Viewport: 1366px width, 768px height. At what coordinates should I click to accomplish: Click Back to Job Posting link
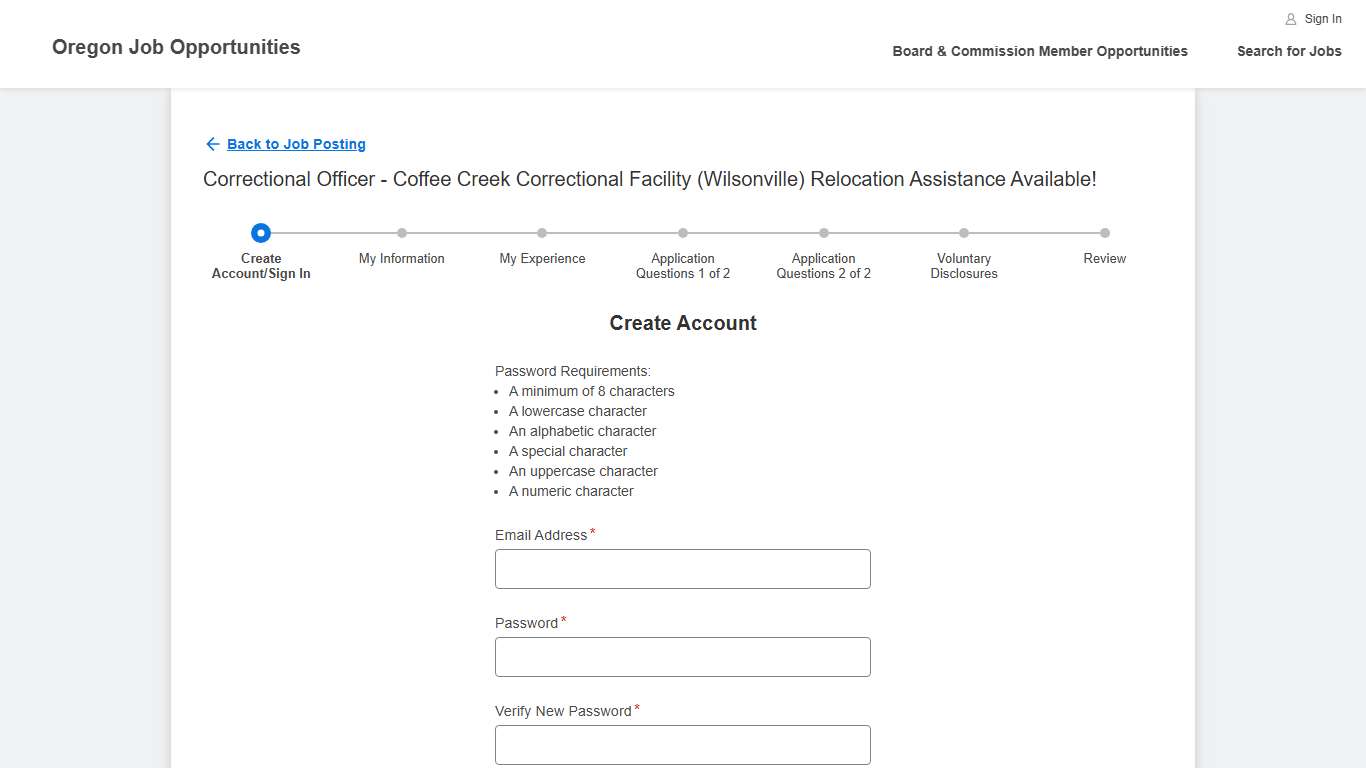pos(296,144)
